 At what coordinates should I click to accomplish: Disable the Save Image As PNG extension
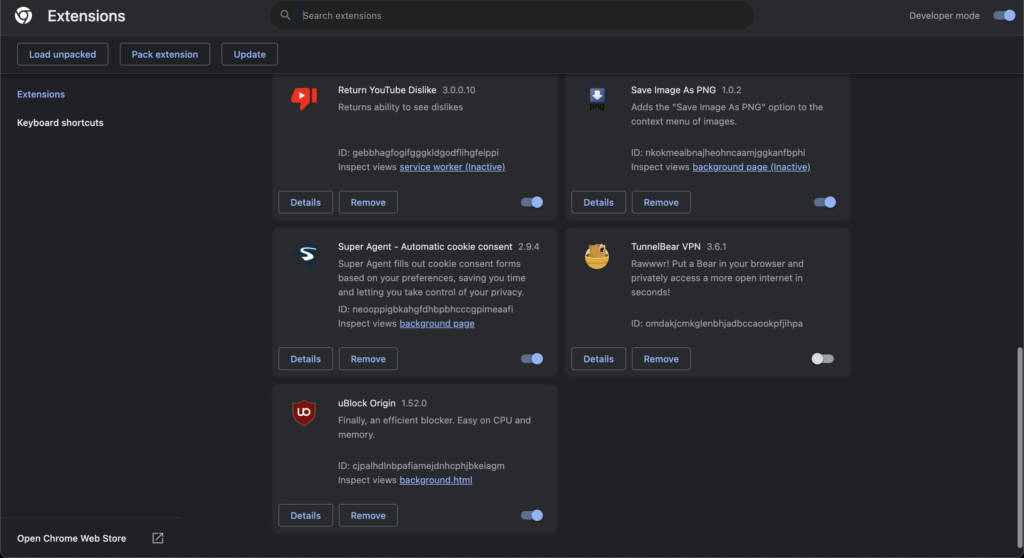pos(825,202)
